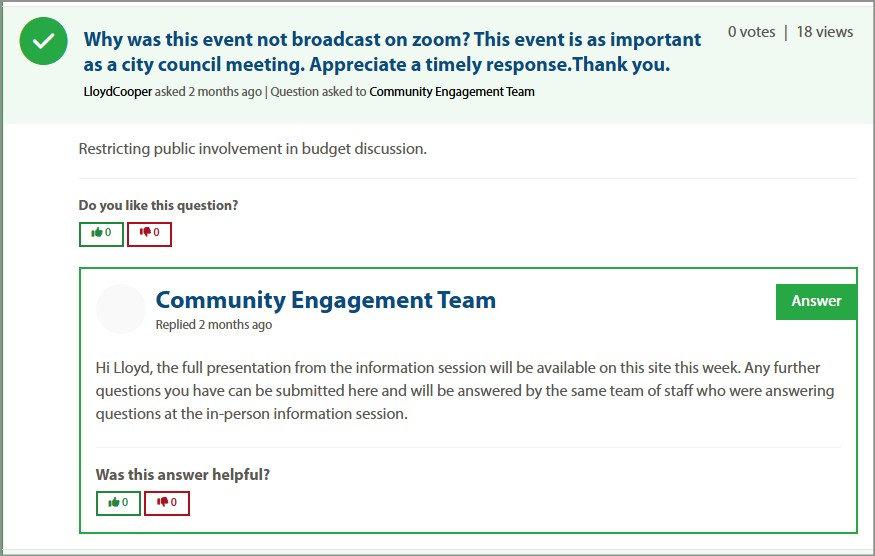Viewport: 875px width, 556px height.
Task: Click the 'Do you like this question?' label
Action: coord(158,206)
